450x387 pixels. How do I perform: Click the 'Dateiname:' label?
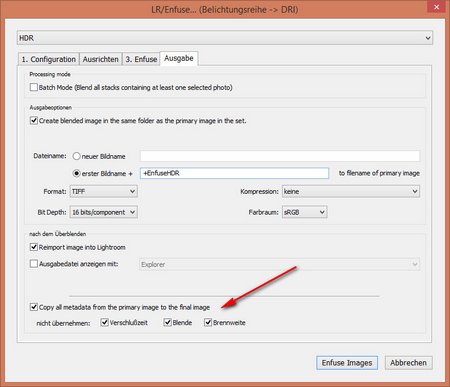[x=50, y=156]
